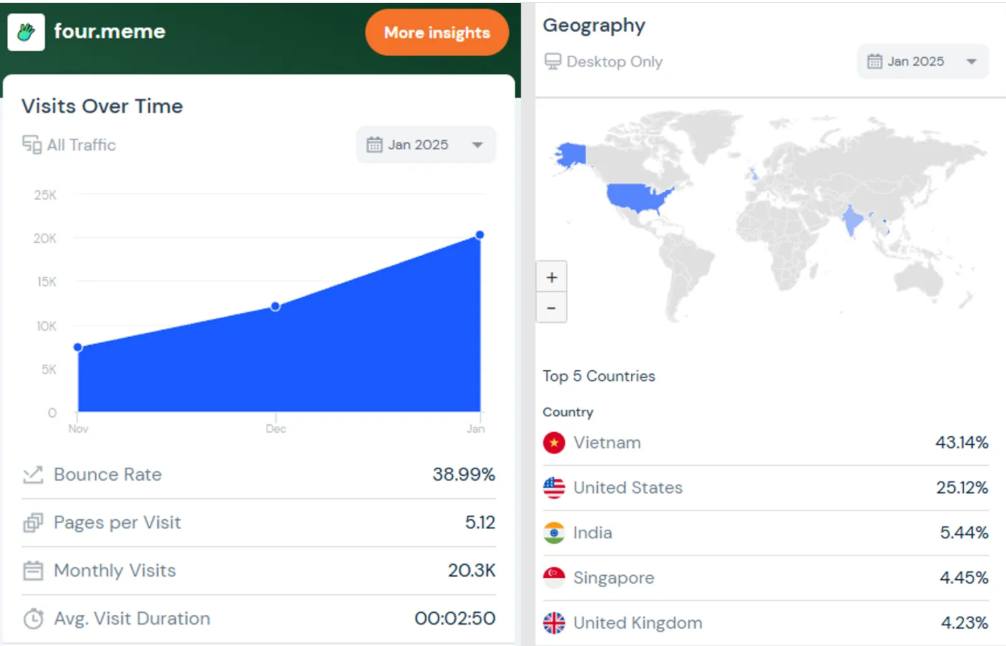This screenshot has width=1006, height=646.
Task: Click the January data point on chart
Action: (x=480, y=235)
